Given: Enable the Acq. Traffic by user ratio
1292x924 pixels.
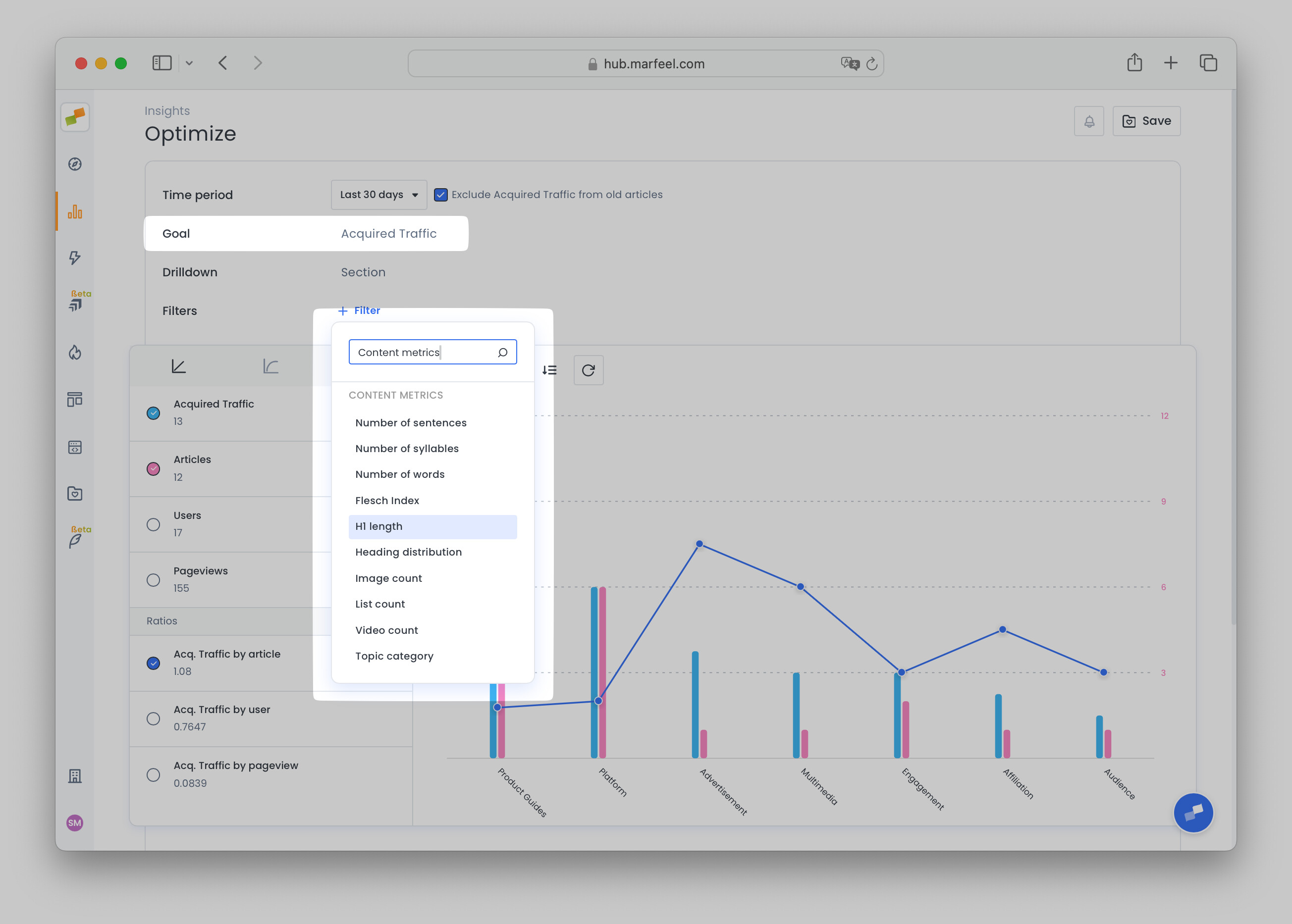Looking at the screenshot, I should (x=153, y=719).
